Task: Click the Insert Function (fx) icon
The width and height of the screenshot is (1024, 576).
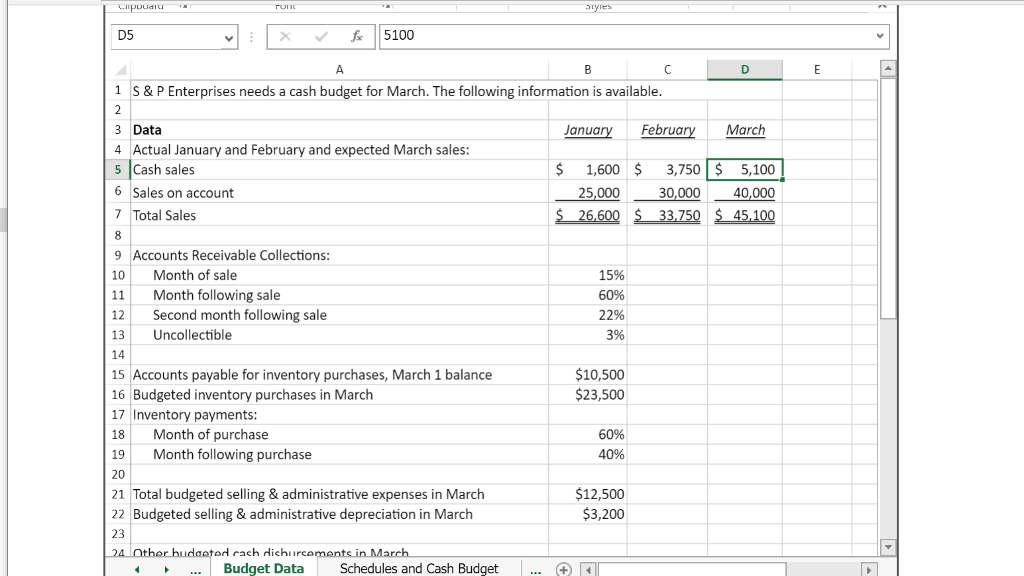Action: 357,36
